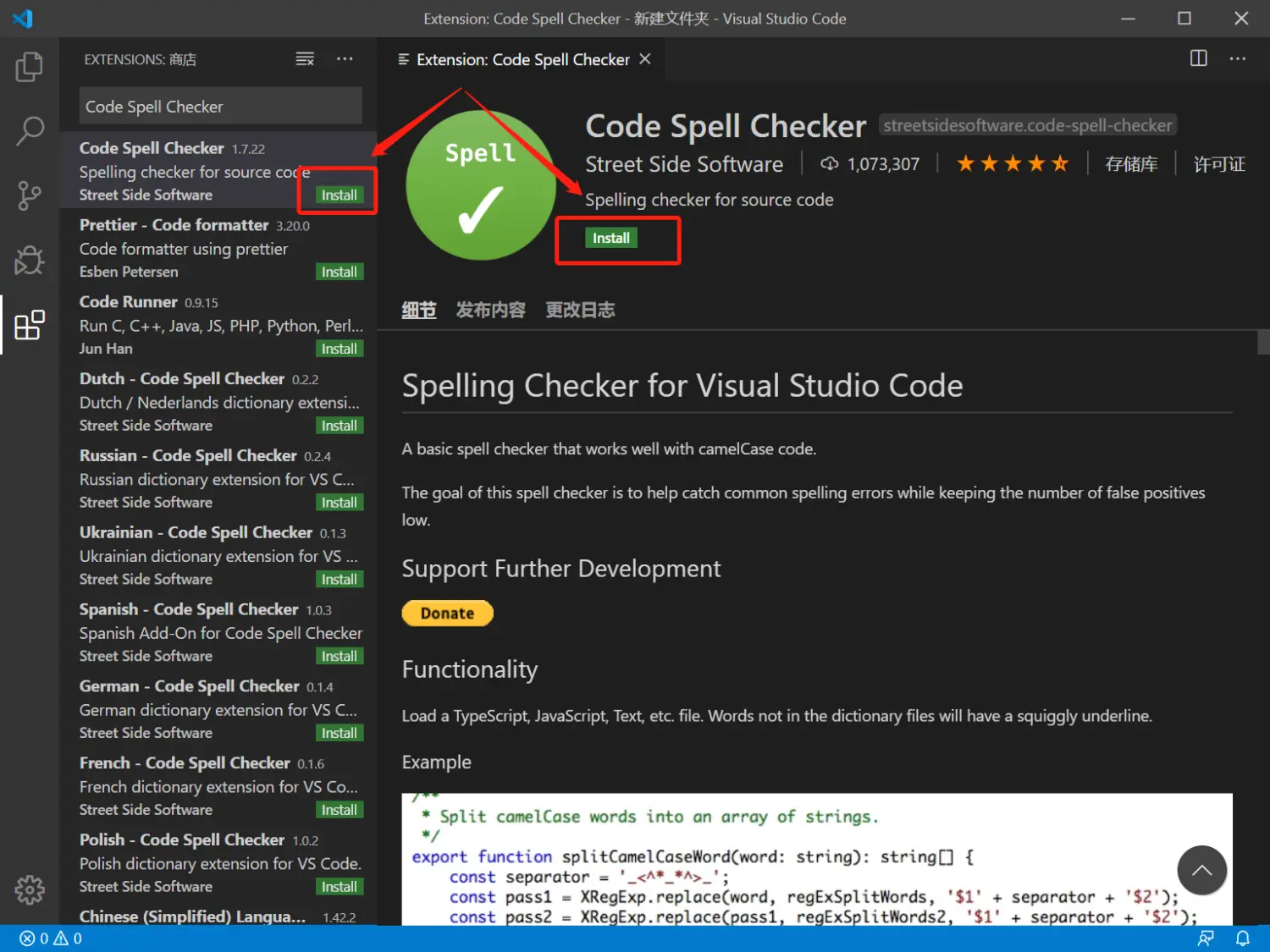The height and width of the screenshot is (952, 1270).
Task: Open the Search view in activity bar
Action: (30, 131)
